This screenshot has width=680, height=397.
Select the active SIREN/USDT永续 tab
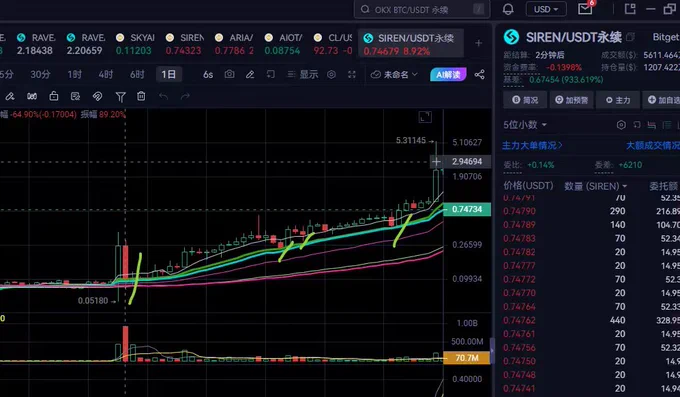tap(411, 44)
